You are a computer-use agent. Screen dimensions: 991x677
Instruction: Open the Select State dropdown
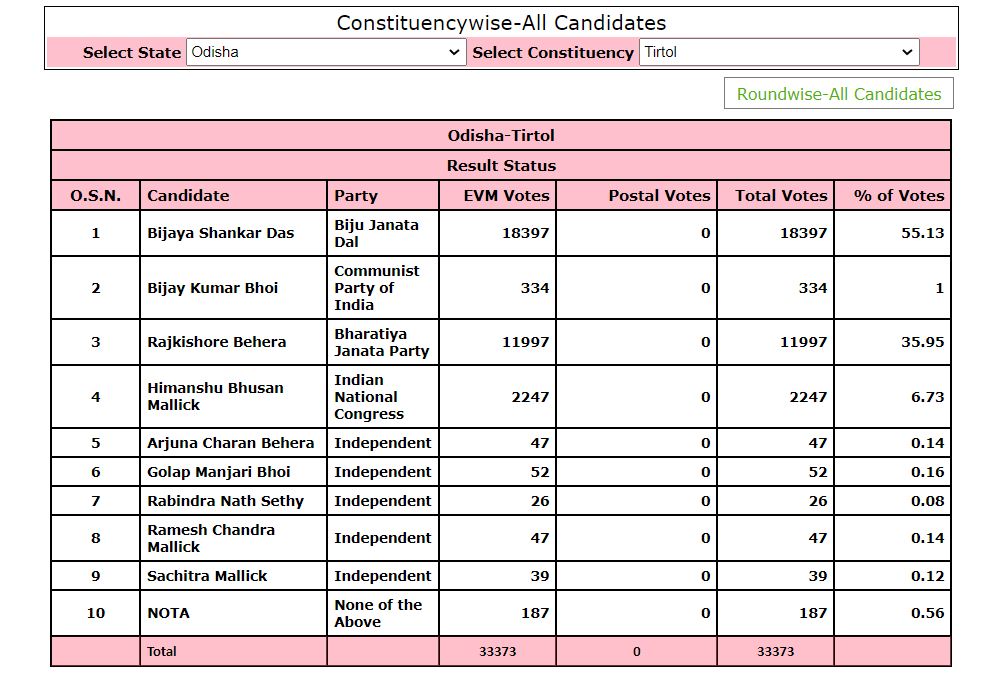(x=325, y=52)
